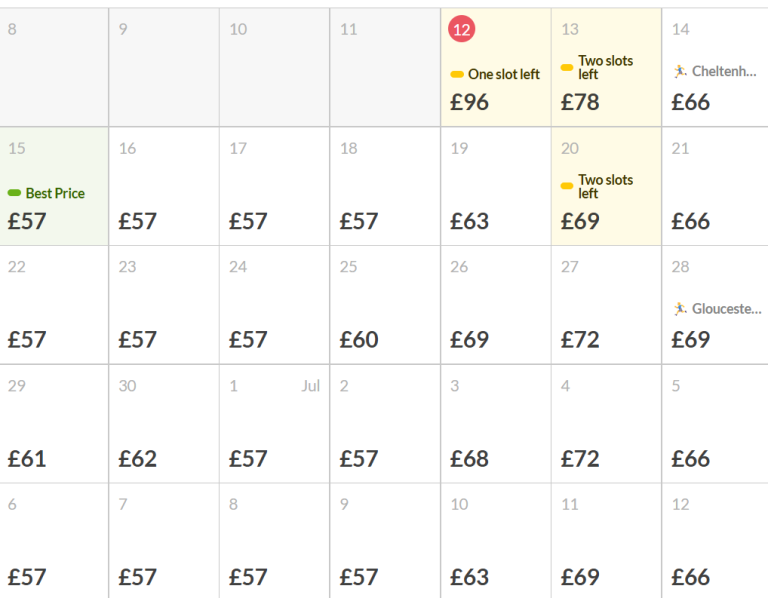Select July 11 priced at £69

(x=606, y=541)
